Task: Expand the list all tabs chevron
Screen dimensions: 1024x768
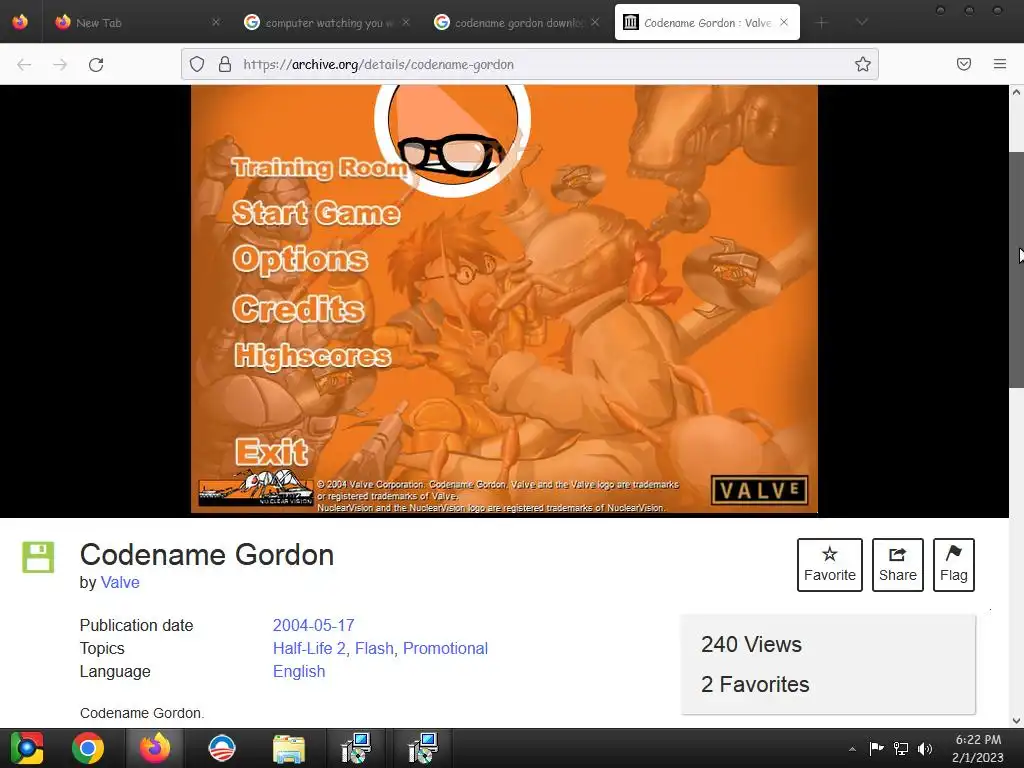Action: [x=862, y=23]
